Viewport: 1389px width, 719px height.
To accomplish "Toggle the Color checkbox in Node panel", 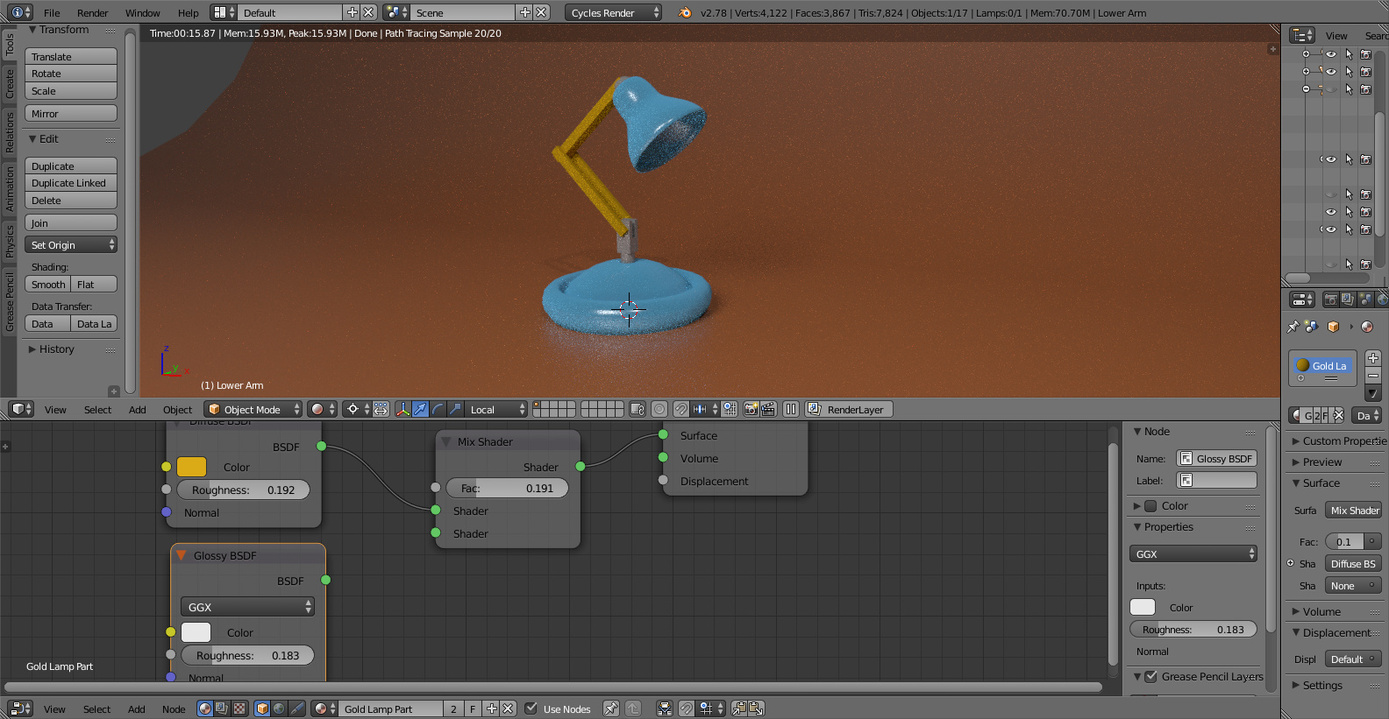I will point(1151,506).
